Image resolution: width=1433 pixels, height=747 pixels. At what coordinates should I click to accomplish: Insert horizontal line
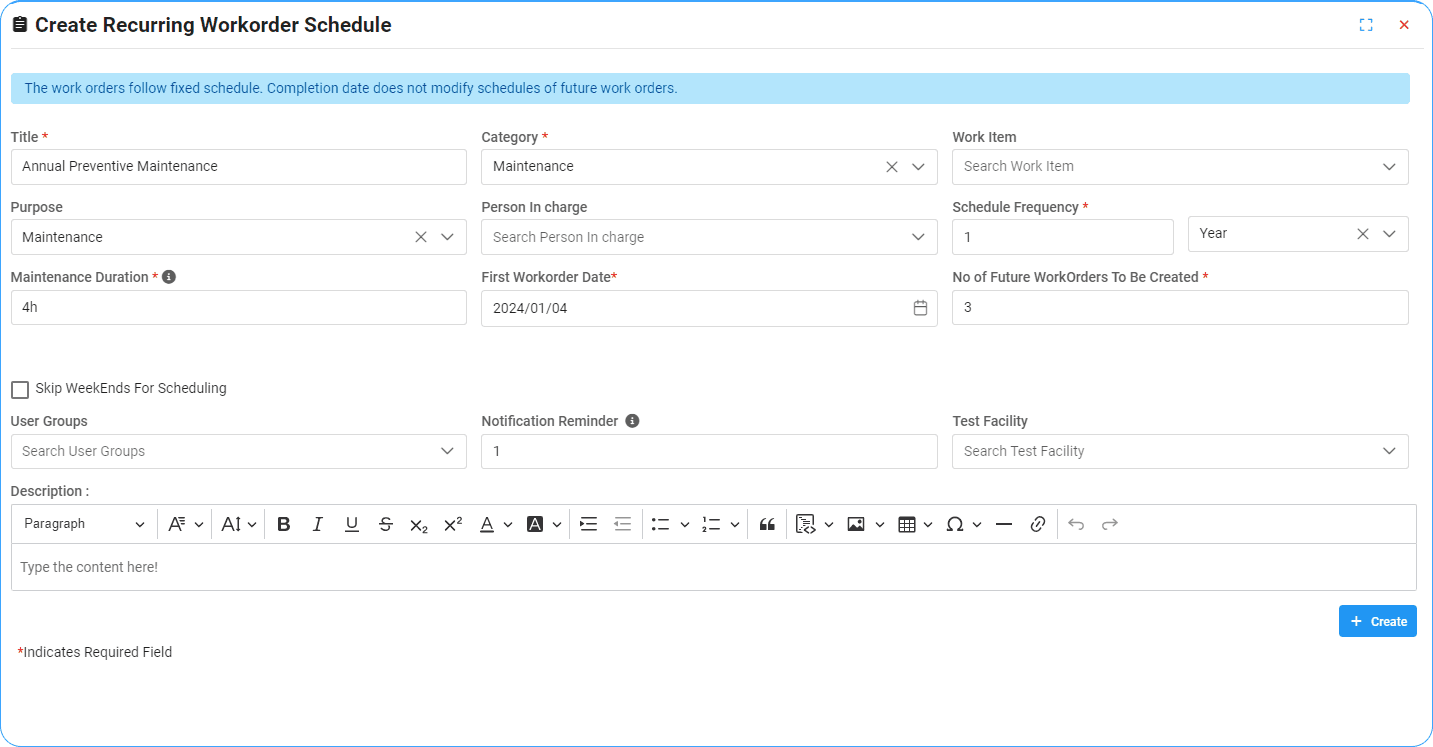[x=1004, y=524]
